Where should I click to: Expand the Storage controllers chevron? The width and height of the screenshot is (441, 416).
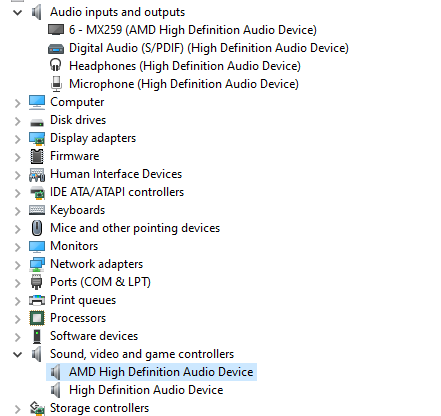(18, 409)
